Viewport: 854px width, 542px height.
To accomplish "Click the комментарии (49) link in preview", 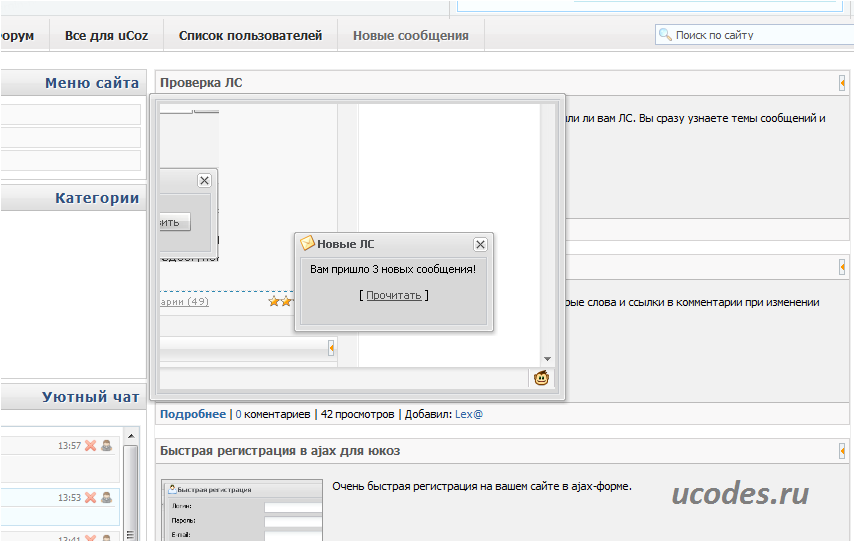I will point(185,302).
